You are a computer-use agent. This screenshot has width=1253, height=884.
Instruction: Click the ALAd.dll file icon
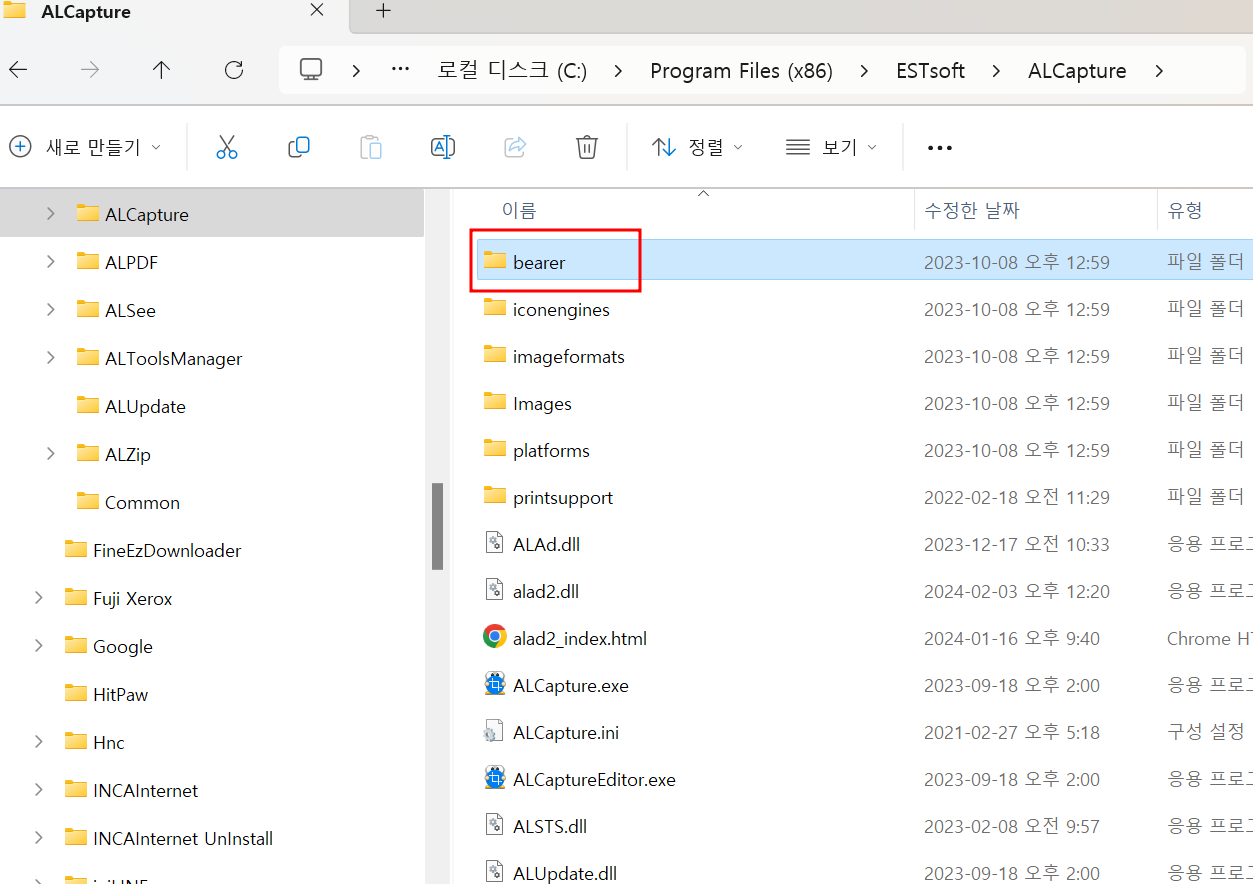(x=494, y=543)
